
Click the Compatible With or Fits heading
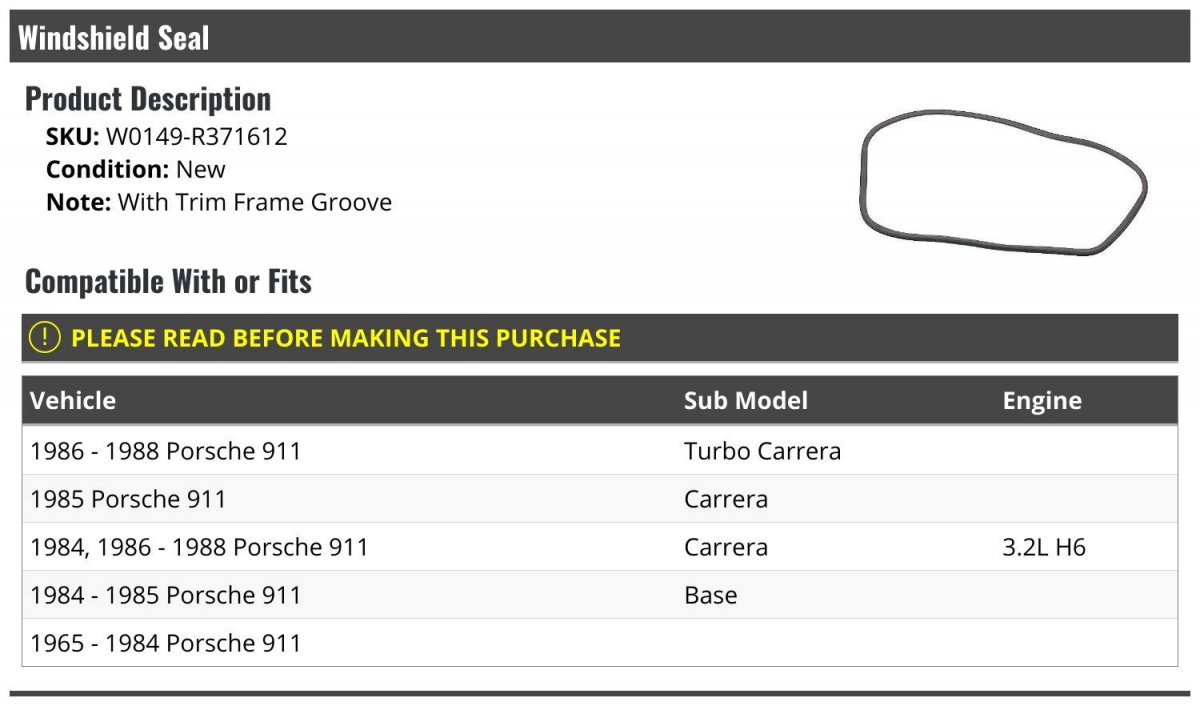168,281
